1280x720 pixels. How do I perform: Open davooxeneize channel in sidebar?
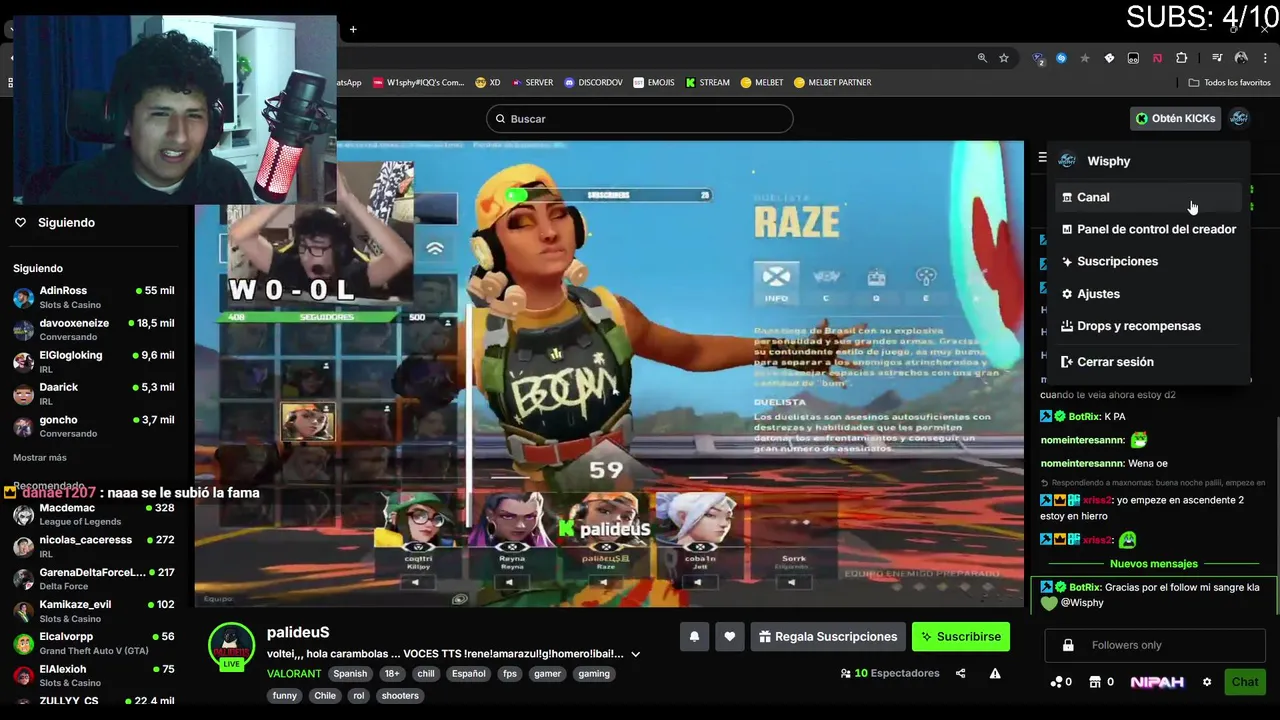pyautogui.click(x=94, y=330)
